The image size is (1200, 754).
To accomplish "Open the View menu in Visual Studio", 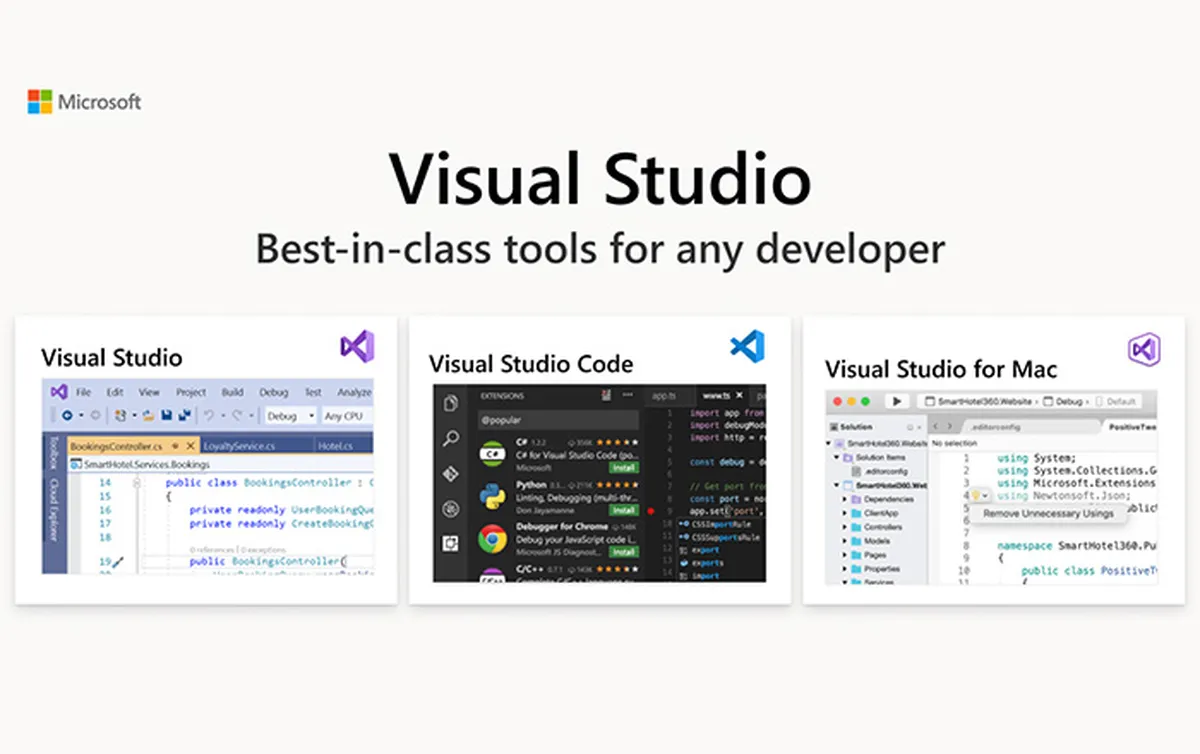I will coord(149,392).
